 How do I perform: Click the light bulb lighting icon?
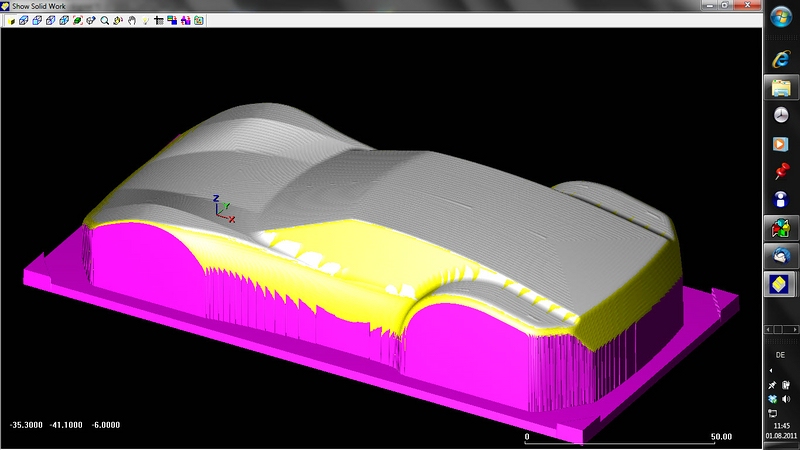tap(145, 19)
